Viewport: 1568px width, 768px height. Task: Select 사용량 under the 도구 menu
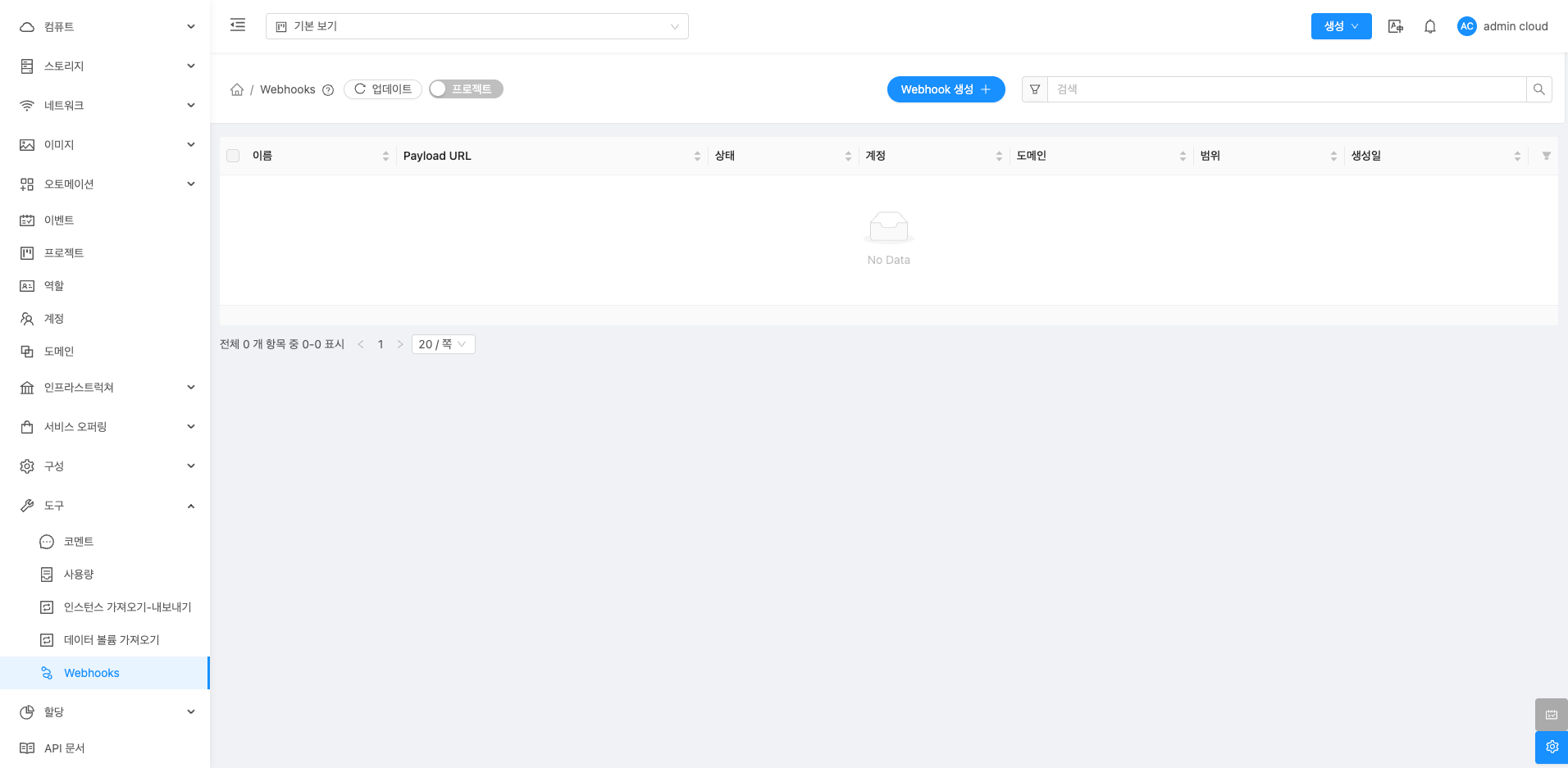[x=79, y=574]
